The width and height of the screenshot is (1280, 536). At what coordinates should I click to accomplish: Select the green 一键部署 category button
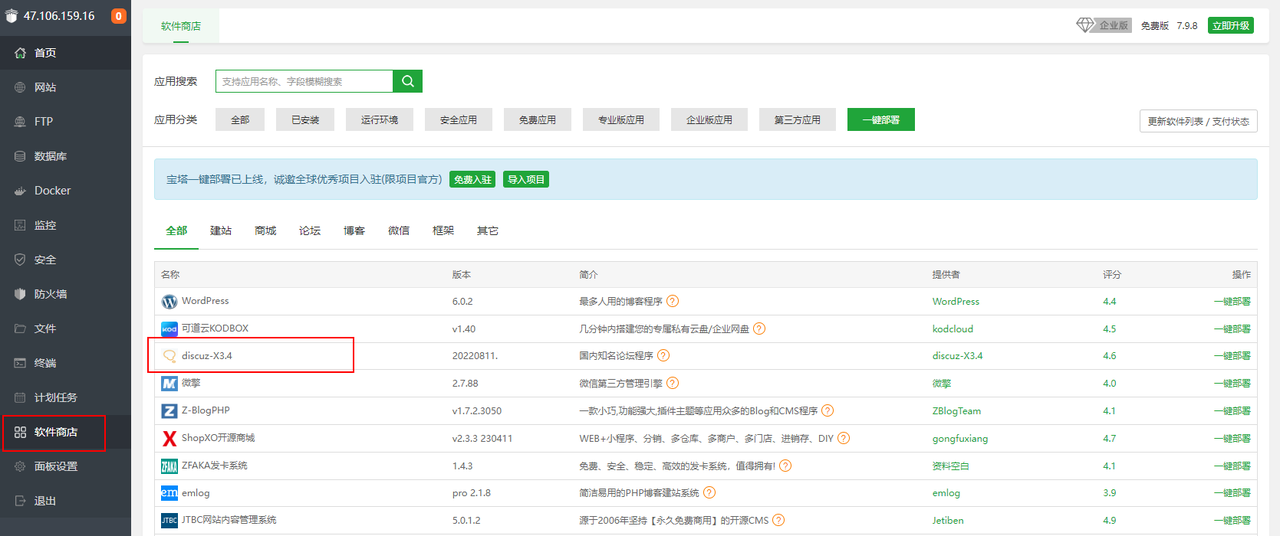click(x=881, y=120)
